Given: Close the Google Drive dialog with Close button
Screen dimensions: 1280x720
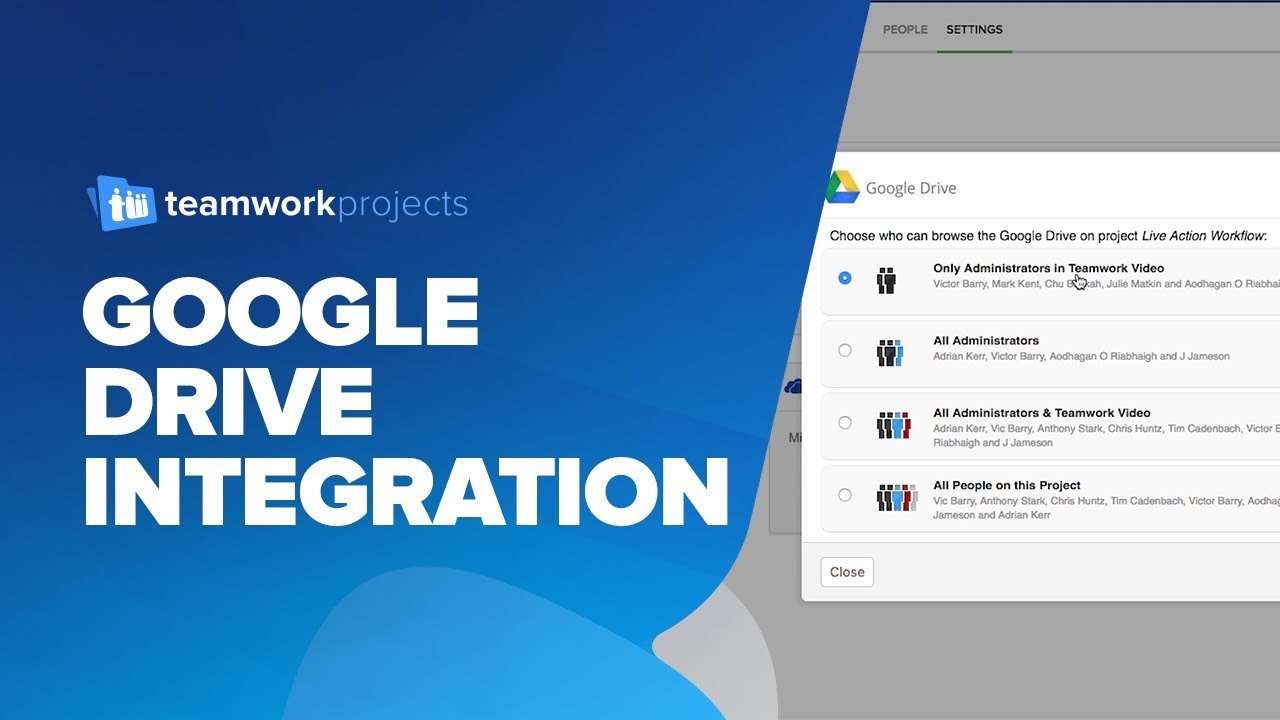Looking at the screenshot, I should 847,572.
